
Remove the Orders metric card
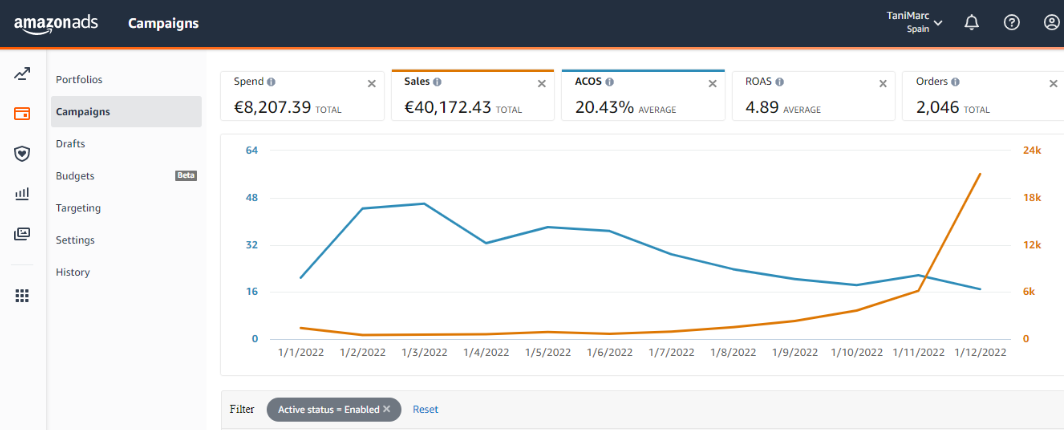(x=1053, y=83)
